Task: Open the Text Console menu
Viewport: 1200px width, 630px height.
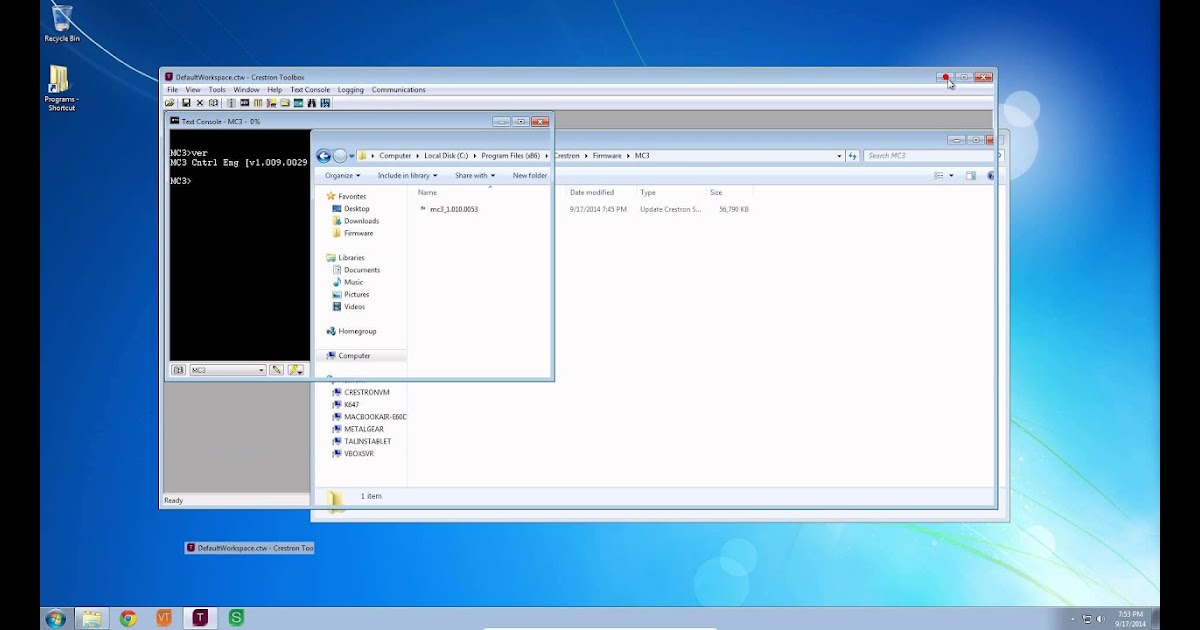Action: [310, 90]
